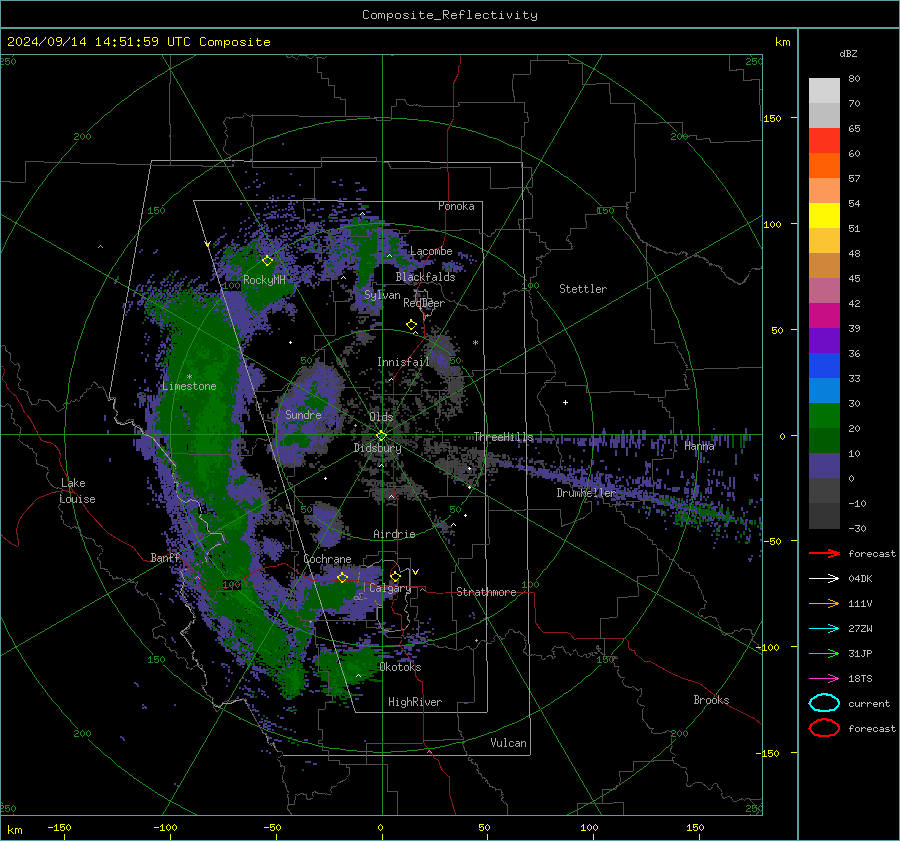
Task: Select the Sylvan label
Action: click(382, 295)
